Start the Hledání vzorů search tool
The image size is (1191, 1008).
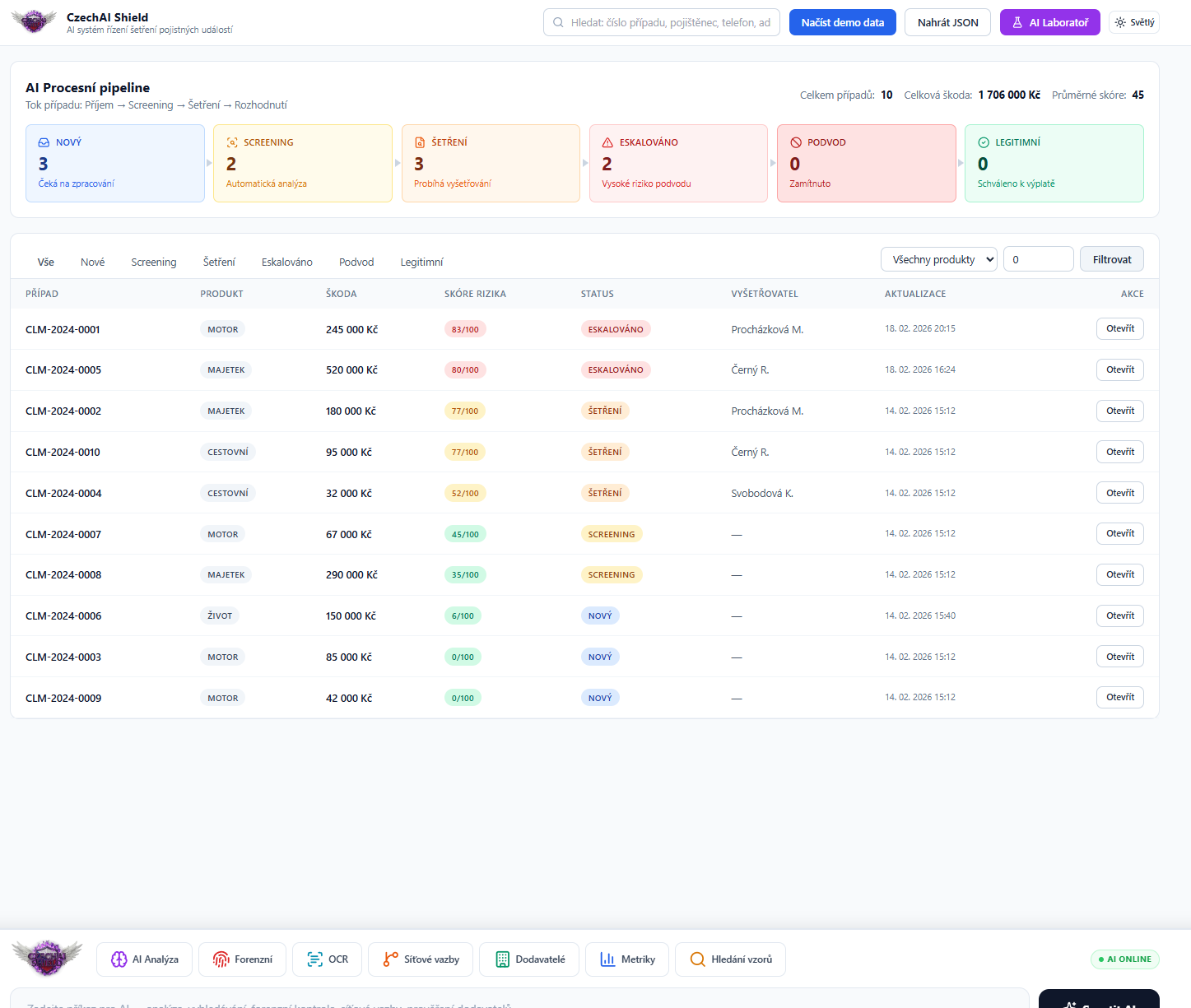[730, 959]
